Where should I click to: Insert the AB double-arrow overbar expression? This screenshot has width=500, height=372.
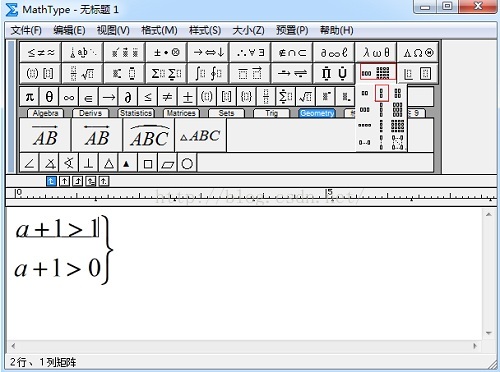(97, 135)
